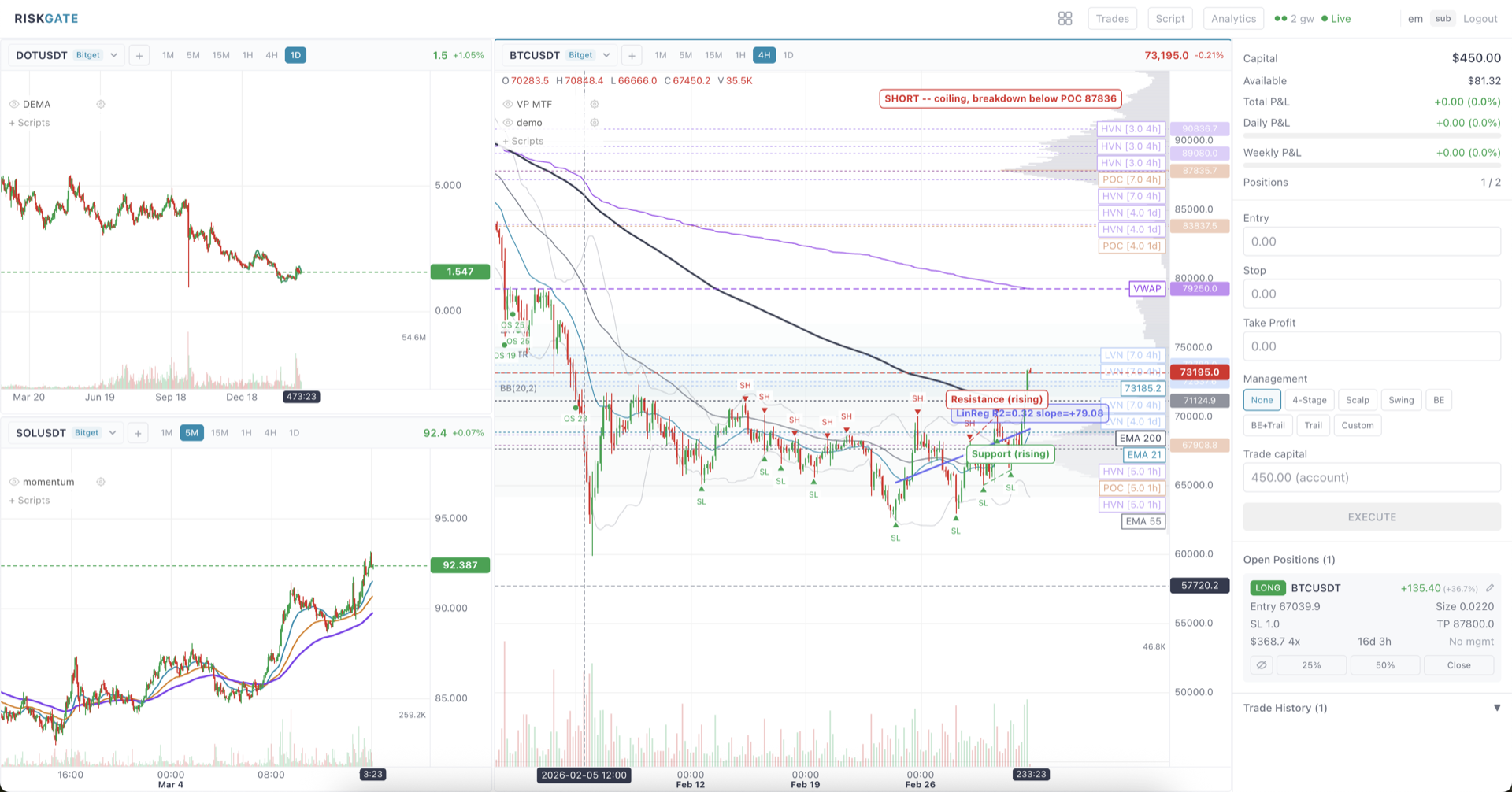
Task: Click the plus icon next to BTCUSDT symbol selector
Action: [632, 55]
